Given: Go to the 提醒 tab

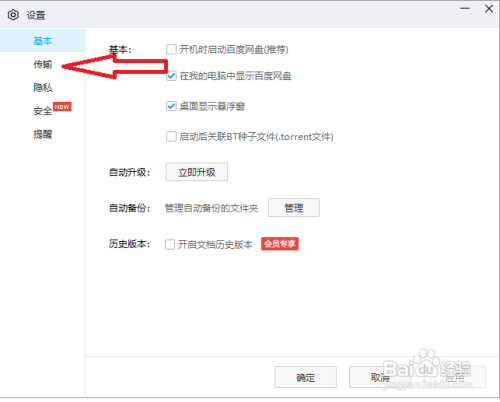Looking at the screenshot, I should (x=43, y=134).
